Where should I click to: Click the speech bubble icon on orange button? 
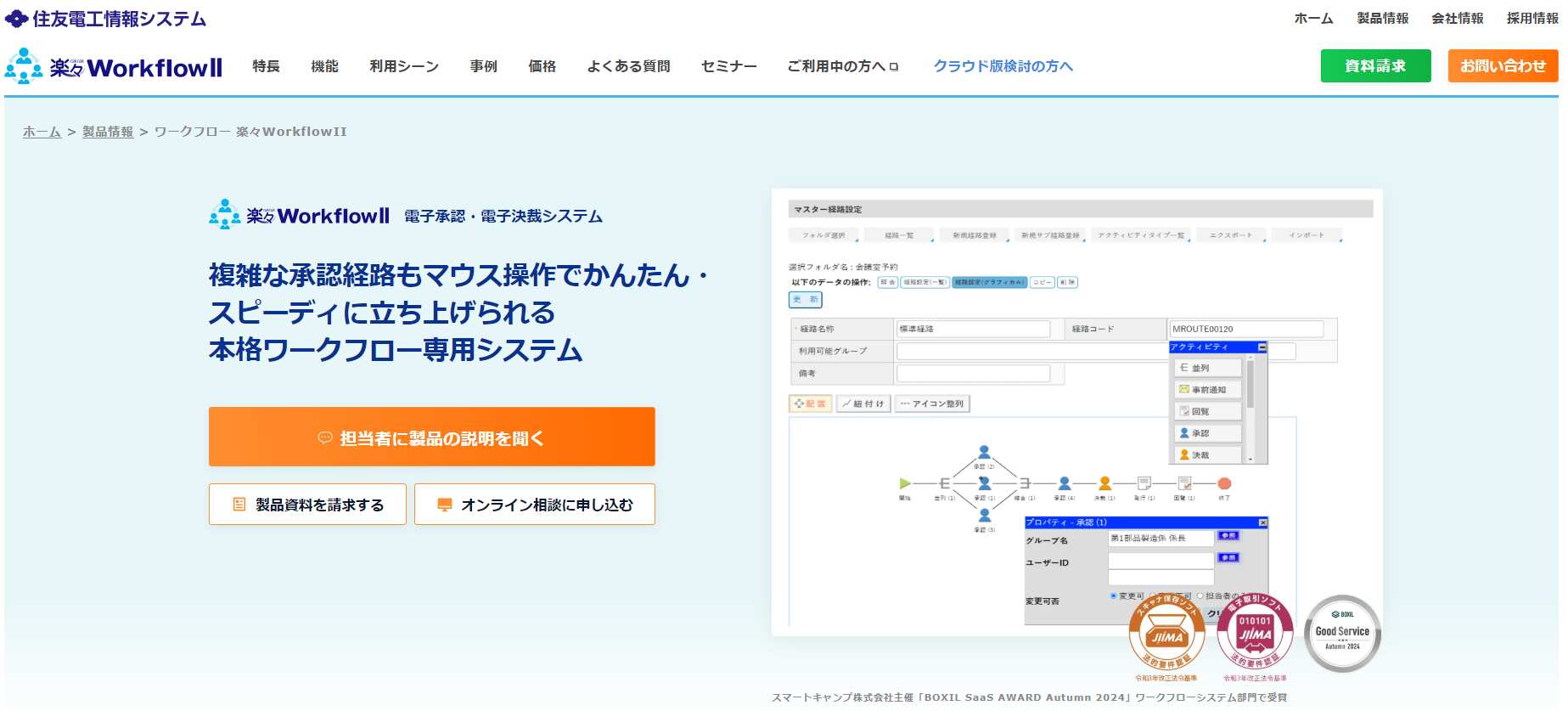point(324,437)
